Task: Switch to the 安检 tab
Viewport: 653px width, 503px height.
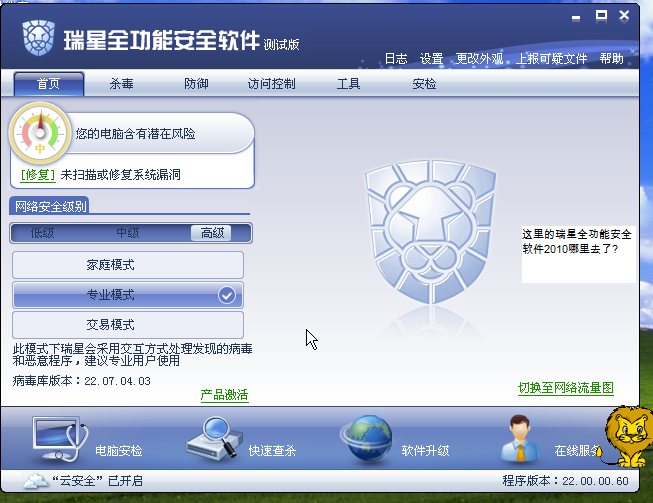Action: pos(424,84)
